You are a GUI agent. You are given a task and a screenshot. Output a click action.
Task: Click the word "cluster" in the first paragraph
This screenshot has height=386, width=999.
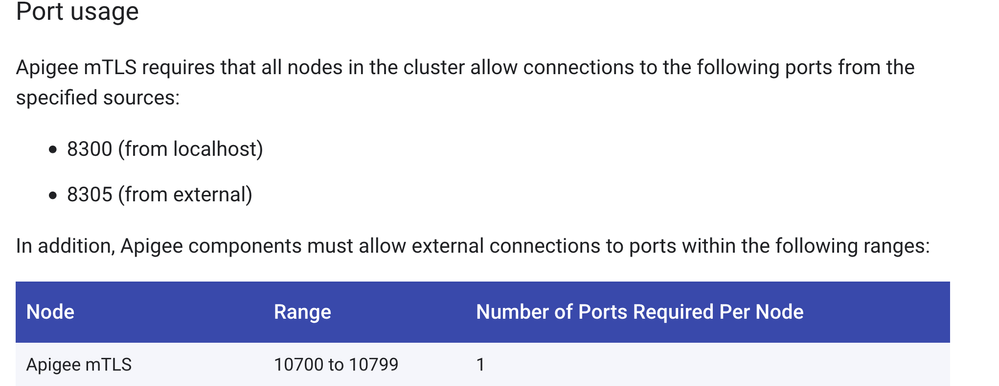pos(433,67)
